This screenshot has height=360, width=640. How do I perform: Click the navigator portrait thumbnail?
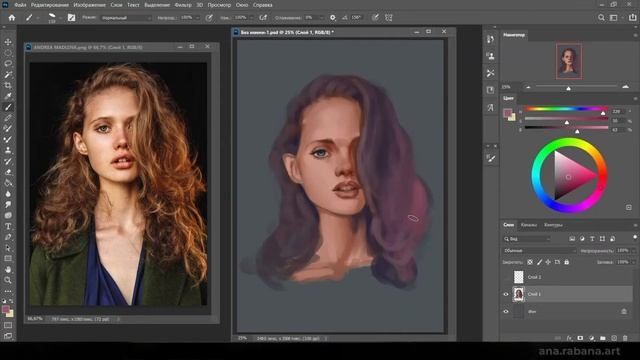tap(569, 61)
